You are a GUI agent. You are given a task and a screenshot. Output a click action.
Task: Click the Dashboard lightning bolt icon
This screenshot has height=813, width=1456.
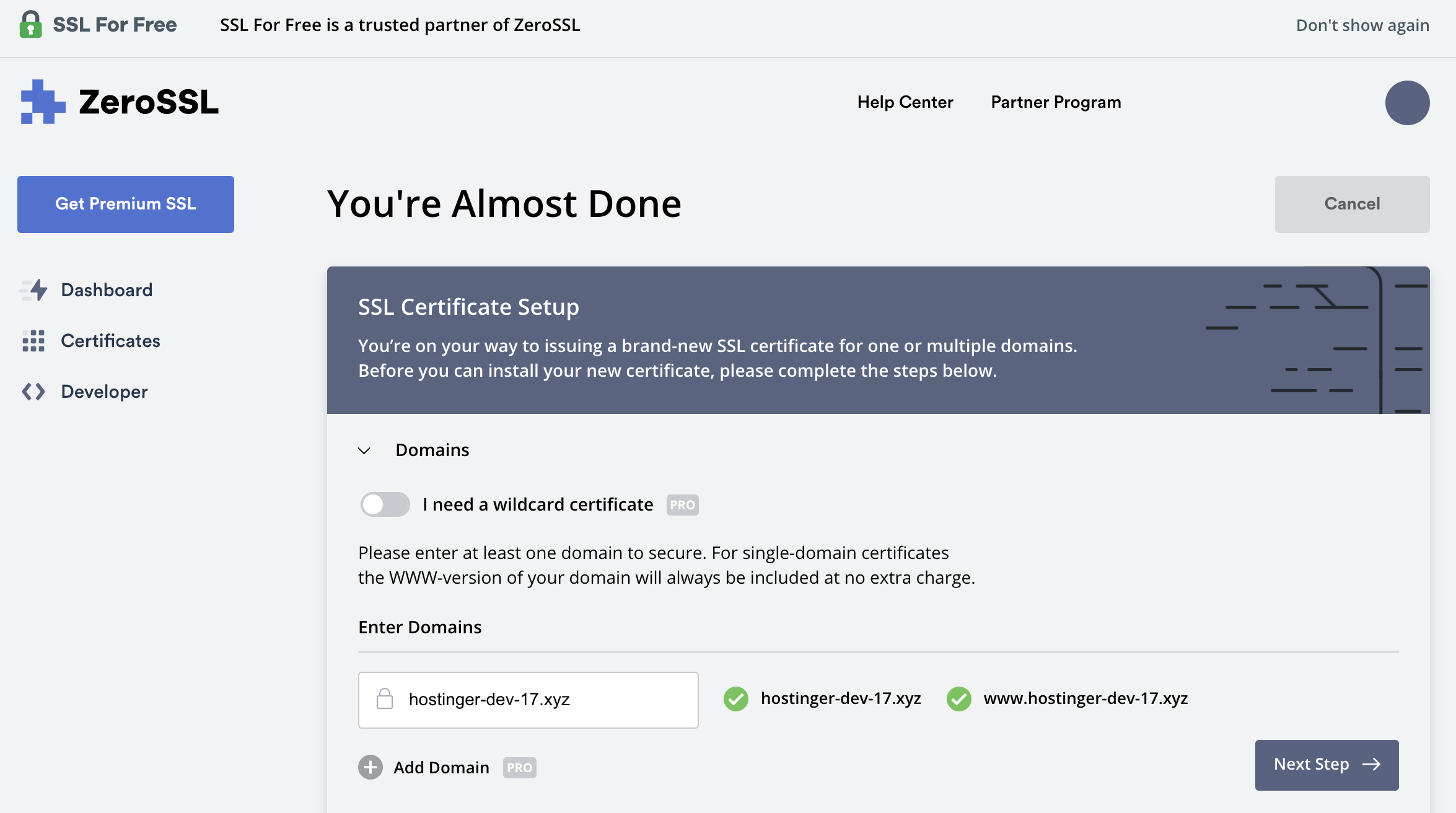[x=35, y=290]
